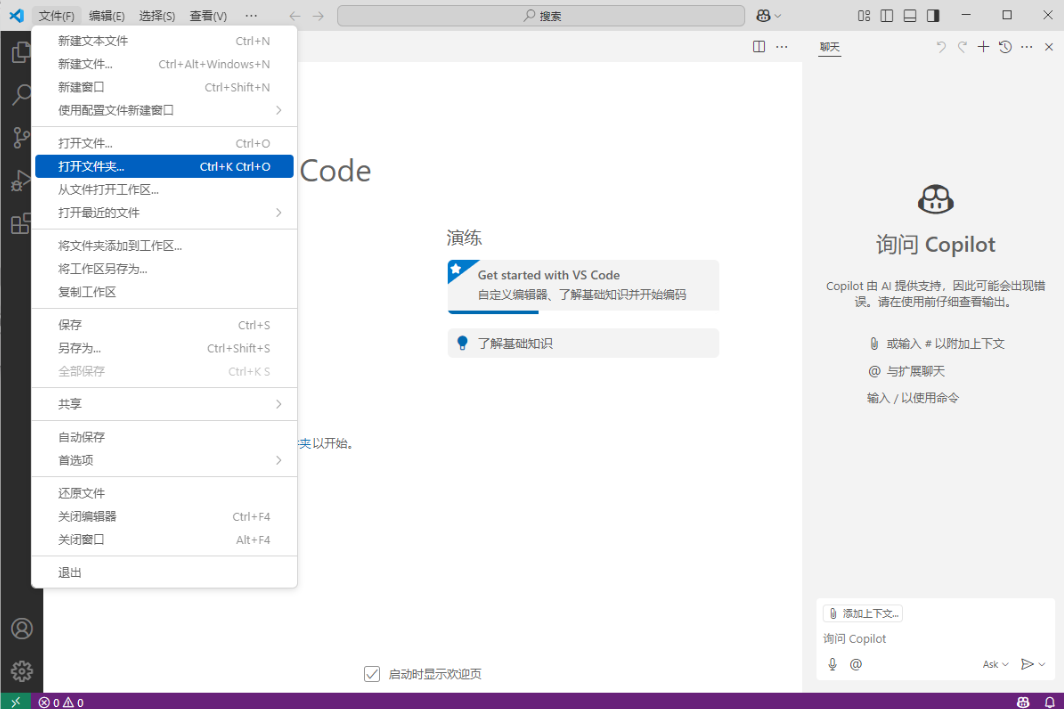Select 关闭编辑器 menu item
The width and height of the screenshot is (1064, 709).
click(x=164, y=516)
